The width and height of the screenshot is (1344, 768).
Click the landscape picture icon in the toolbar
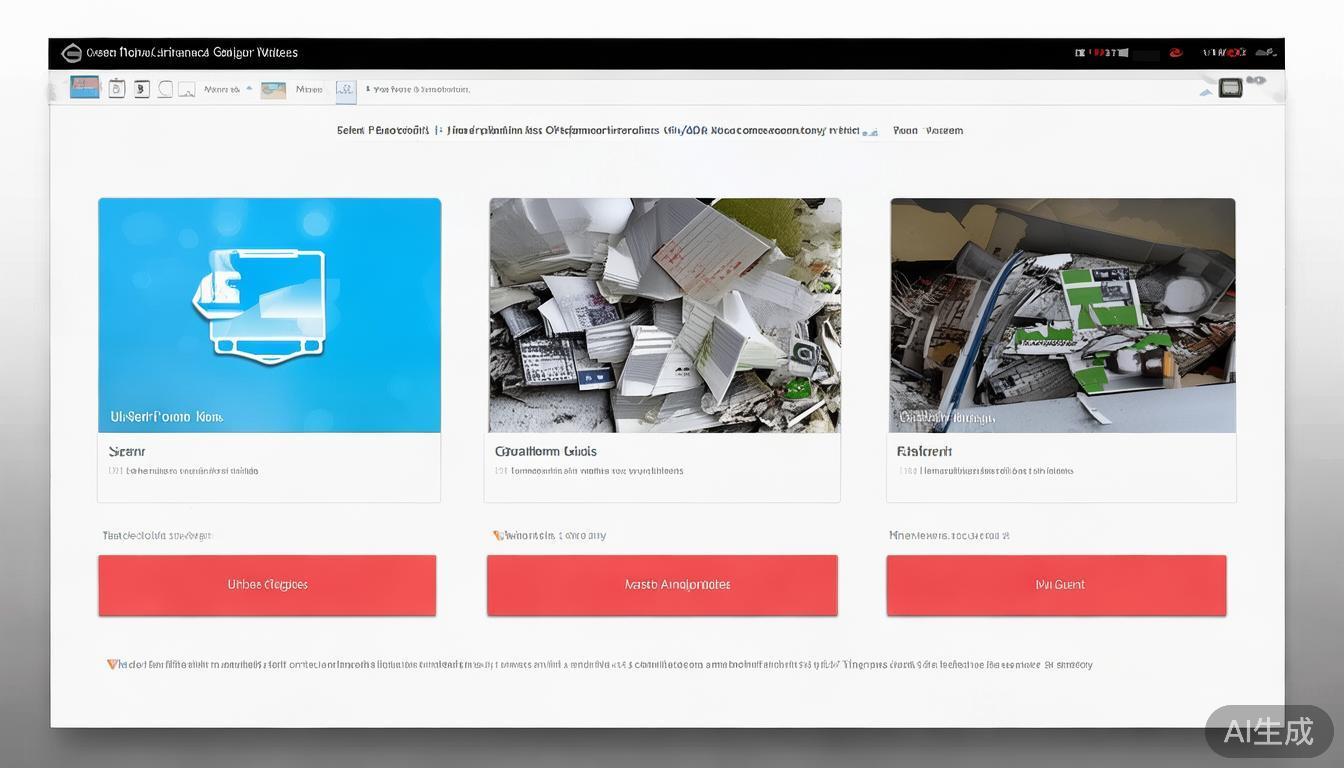pos(273,90)
